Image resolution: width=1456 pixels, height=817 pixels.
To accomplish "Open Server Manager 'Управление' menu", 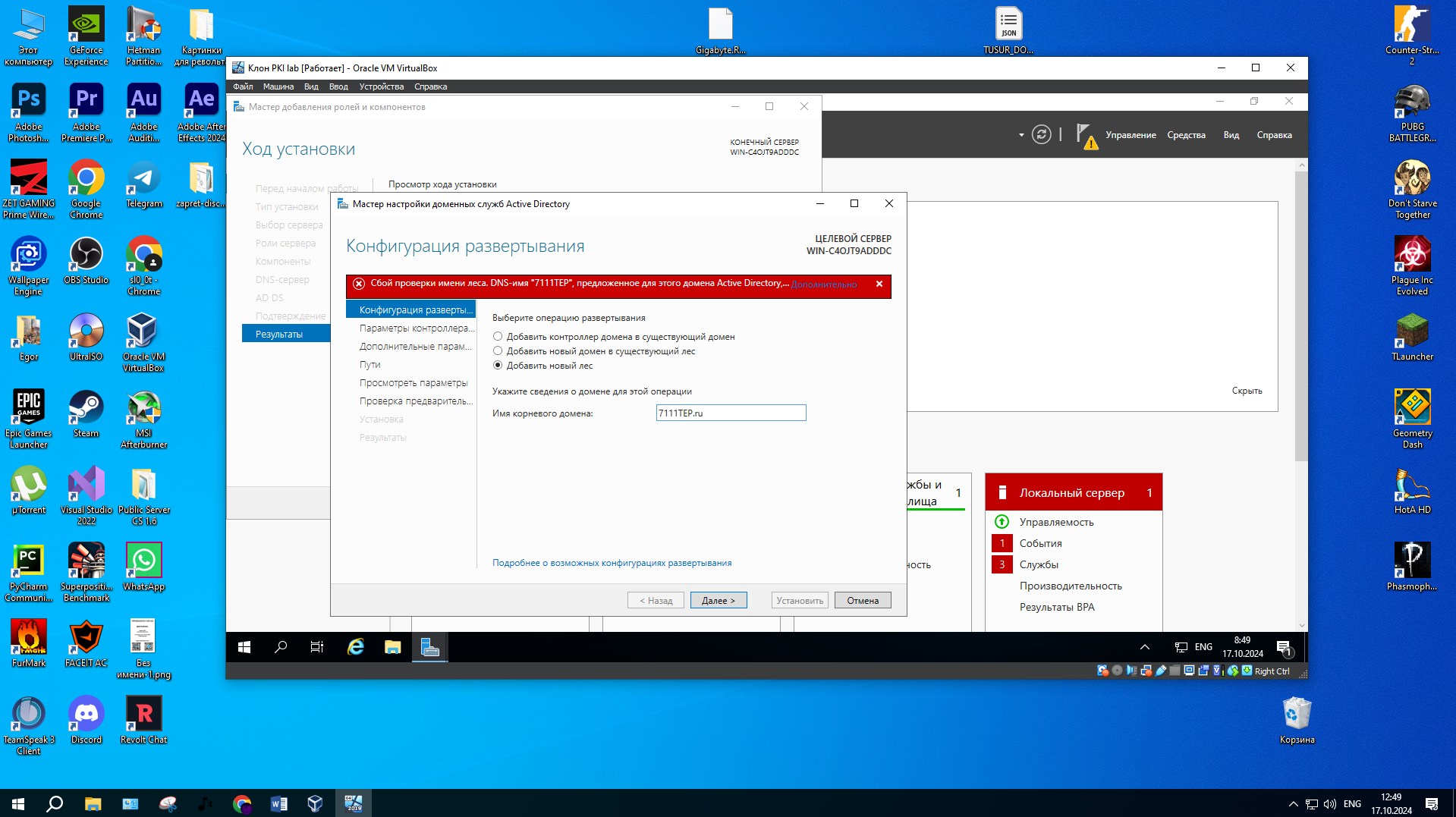I will coord(1131,135).
